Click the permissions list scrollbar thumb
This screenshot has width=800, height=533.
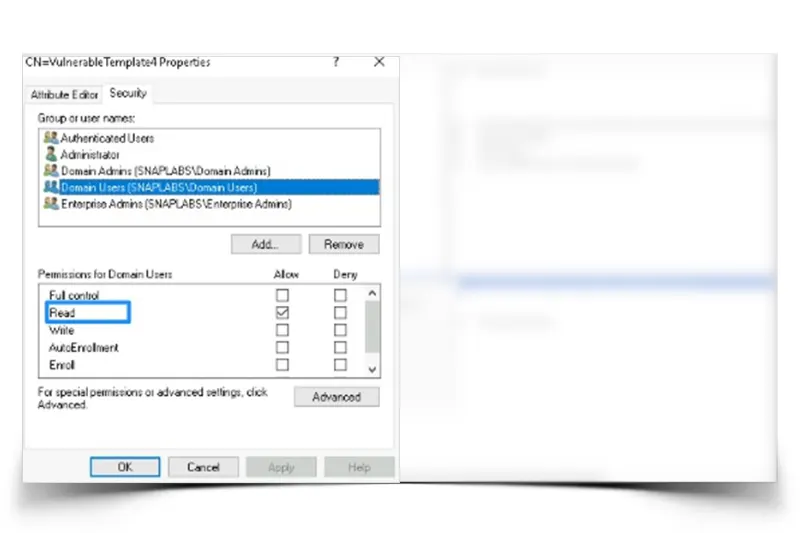[x=372, y=326]
